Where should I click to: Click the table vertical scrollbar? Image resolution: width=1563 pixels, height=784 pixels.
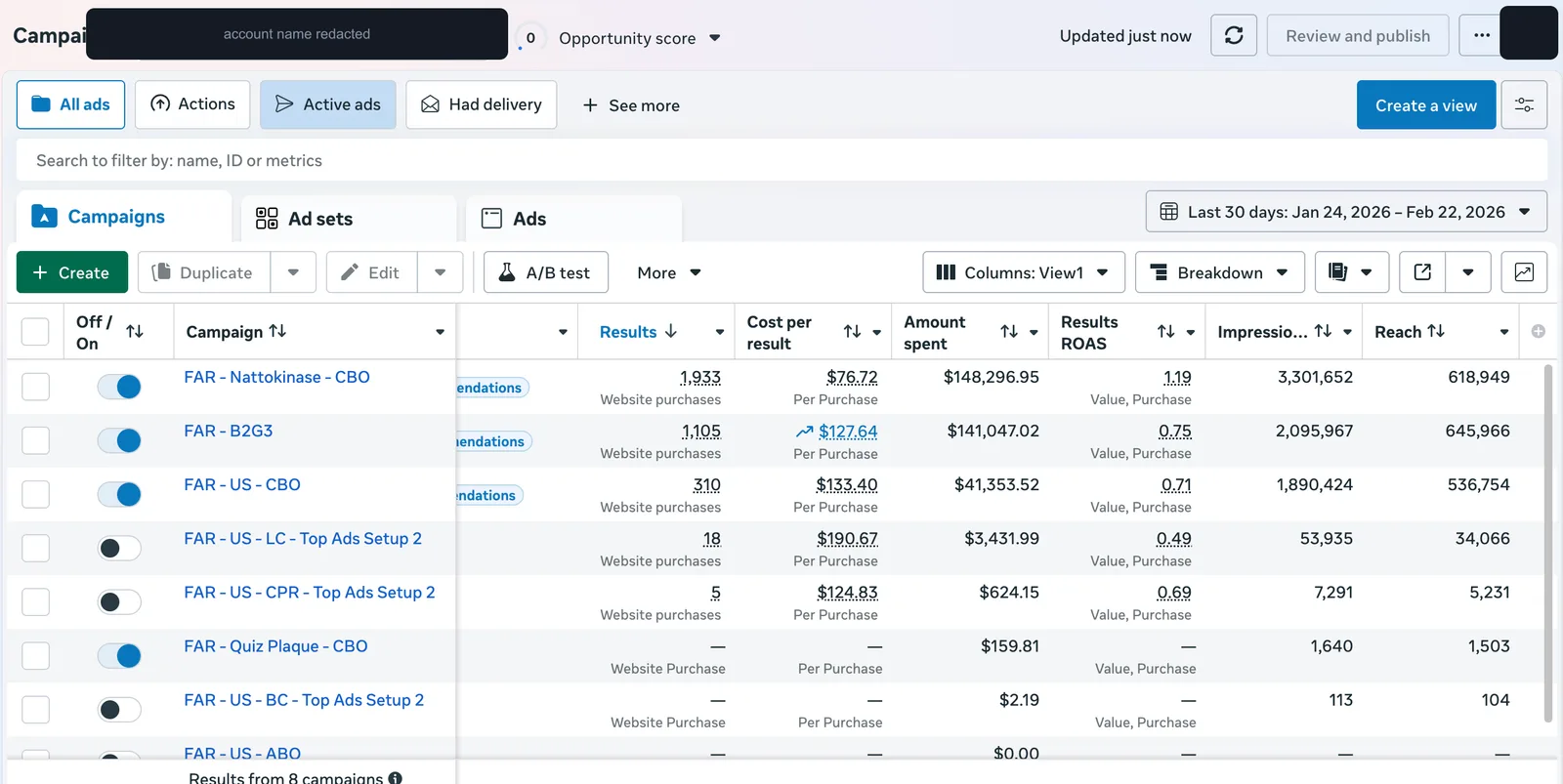pyautogui.click(x=1548, y=543)
